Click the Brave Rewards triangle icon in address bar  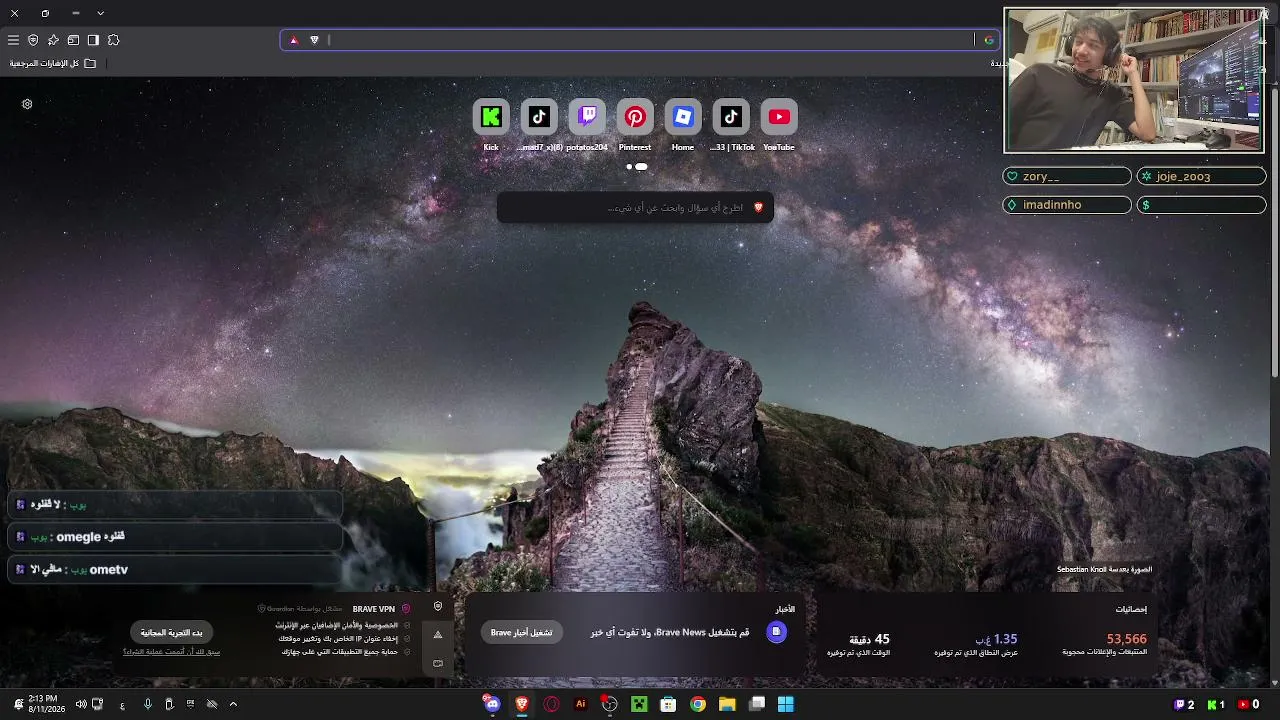click(x=293, y=40)
